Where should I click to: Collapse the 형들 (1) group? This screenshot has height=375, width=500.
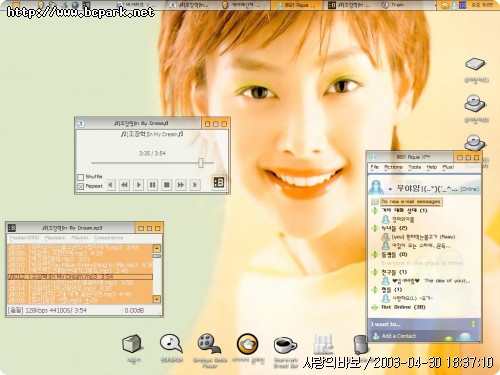[375, 290]
